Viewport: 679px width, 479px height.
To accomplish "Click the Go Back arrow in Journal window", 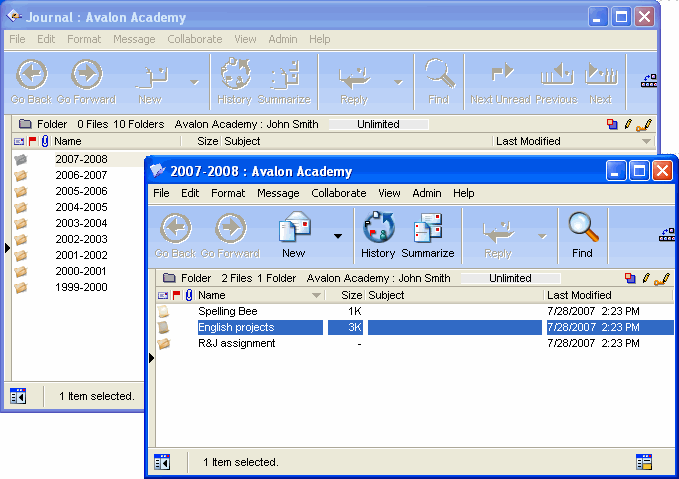I will click(x=33, y=76).
